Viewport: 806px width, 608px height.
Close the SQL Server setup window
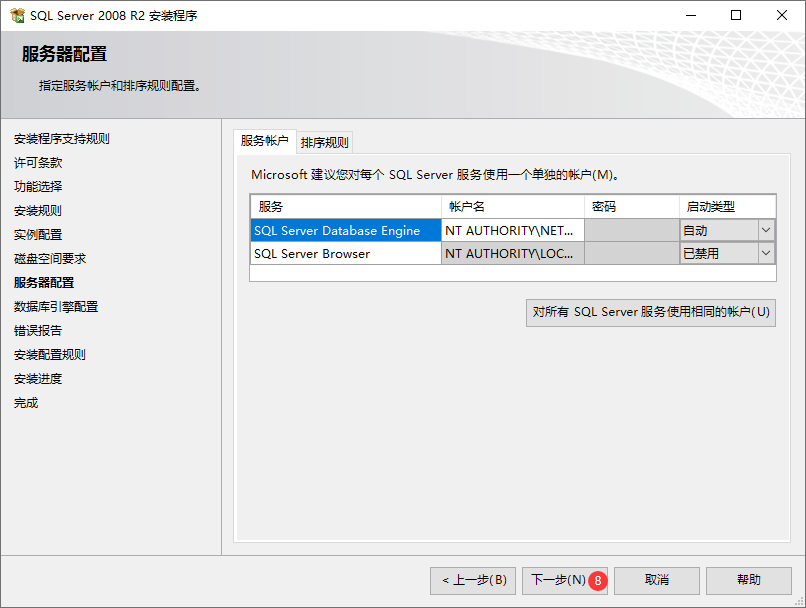(x=782, y=15)
